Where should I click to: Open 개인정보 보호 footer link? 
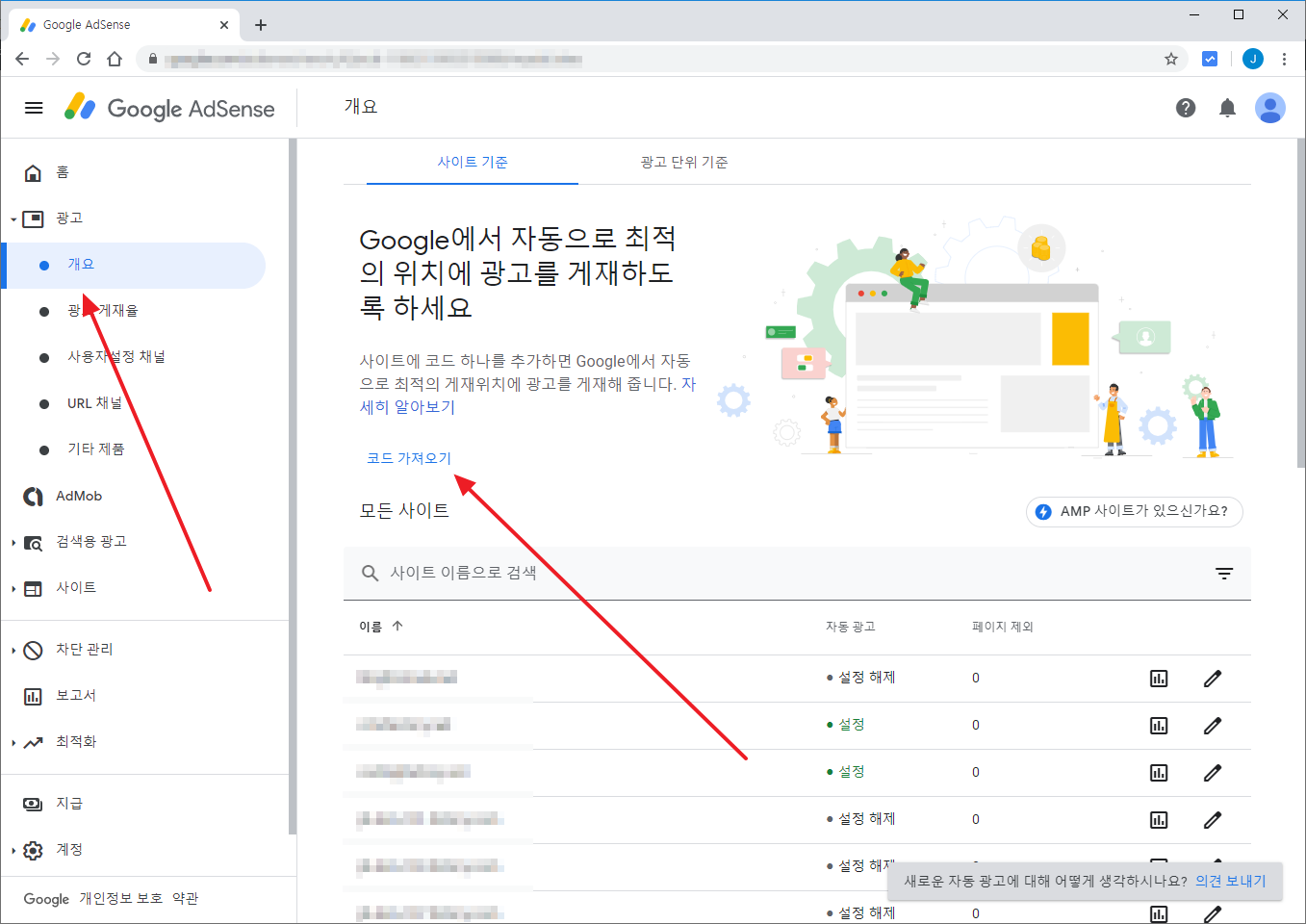click(x=120, y=899)
